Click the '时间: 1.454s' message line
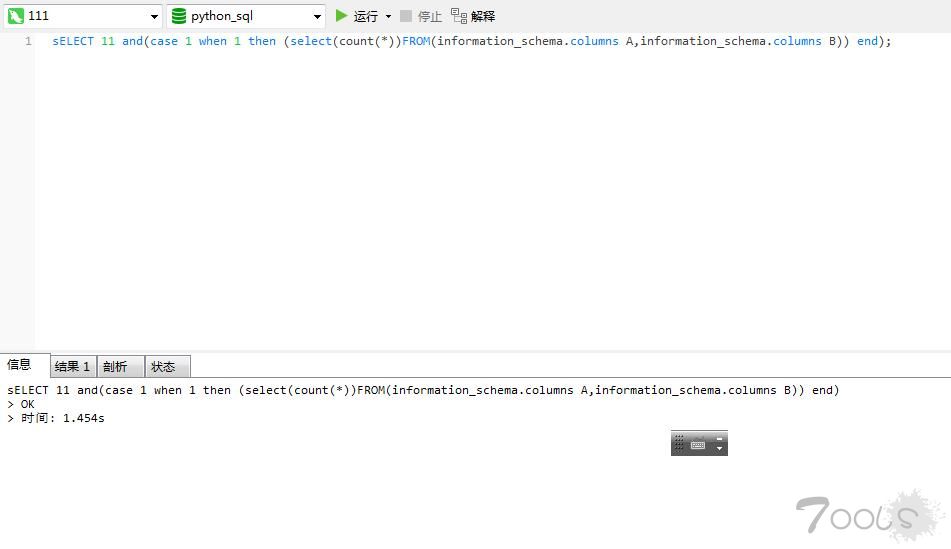This screenshot has width=951, height=549. [x=56, y=418]
